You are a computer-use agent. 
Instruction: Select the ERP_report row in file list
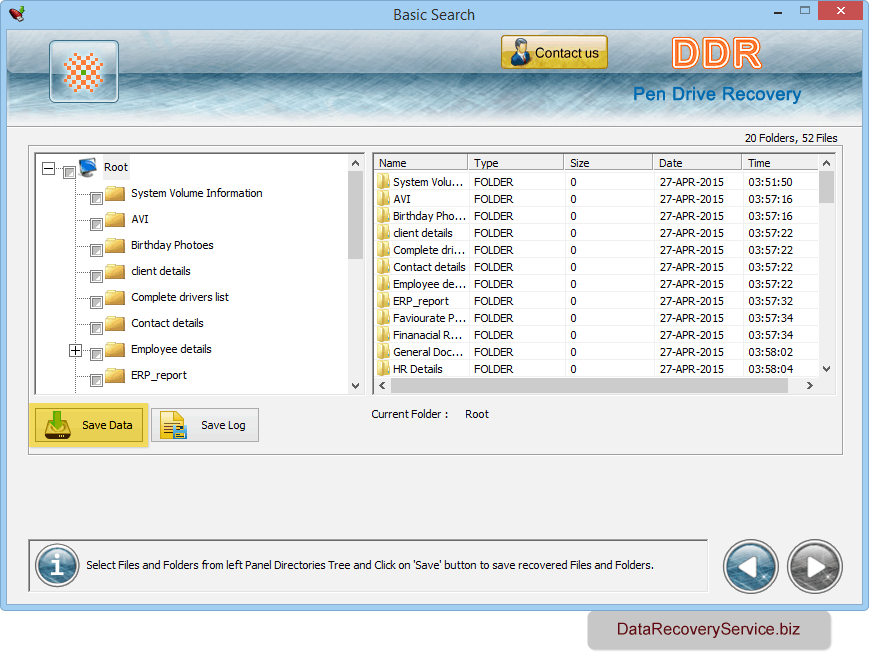click(596, 301)
